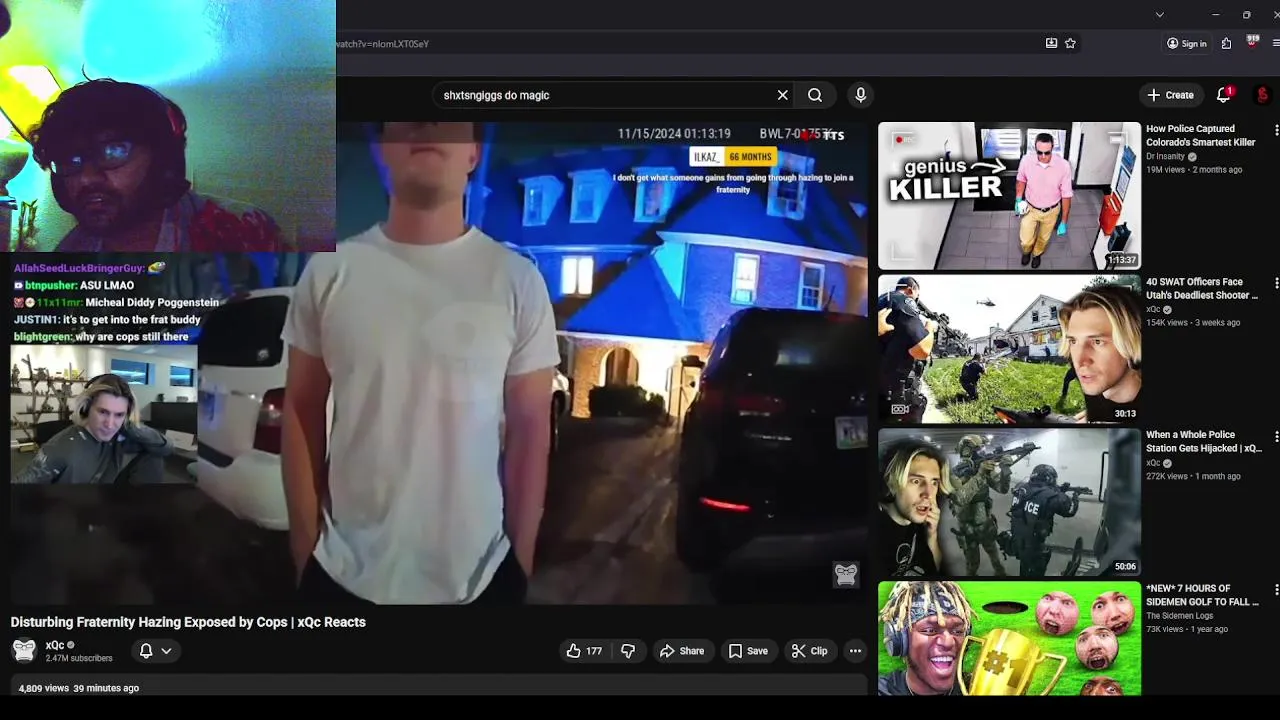The width and height of the screenshot is (1280, 720).
Task: Save the video to a playlist
Action: [748, 651]
